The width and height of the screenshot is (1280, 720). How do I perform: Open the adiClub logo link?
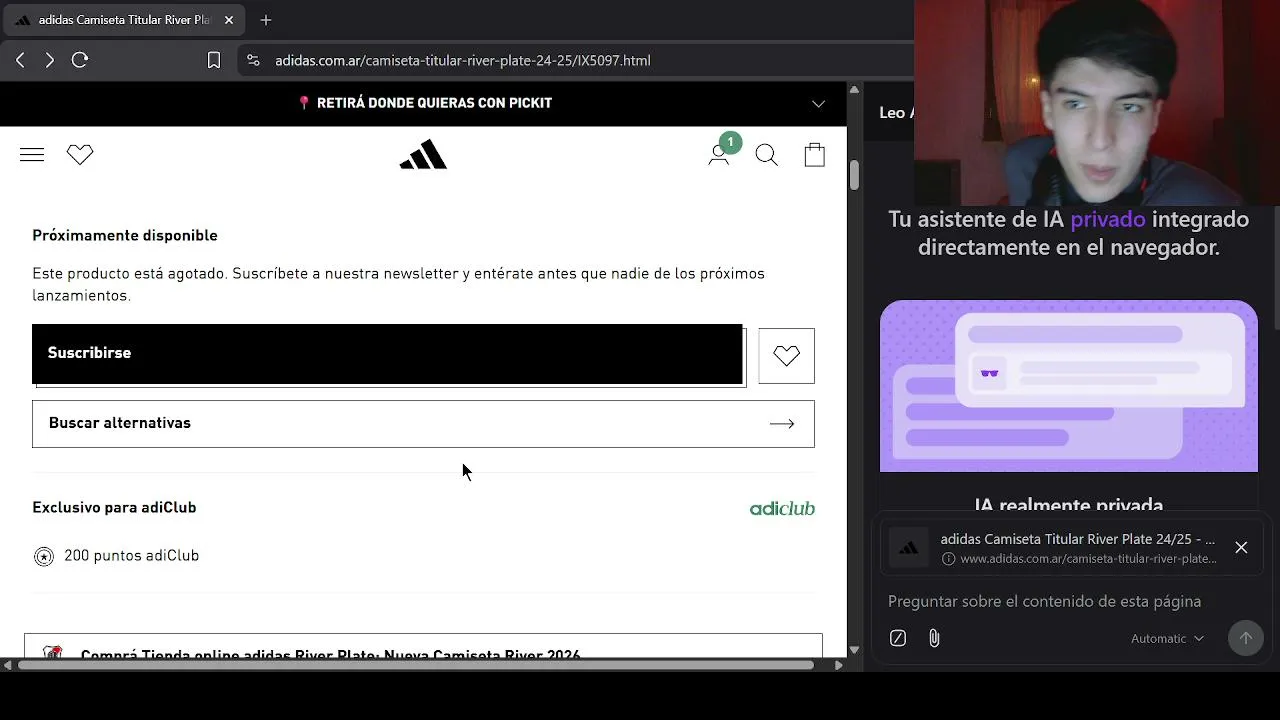(782, 508)
